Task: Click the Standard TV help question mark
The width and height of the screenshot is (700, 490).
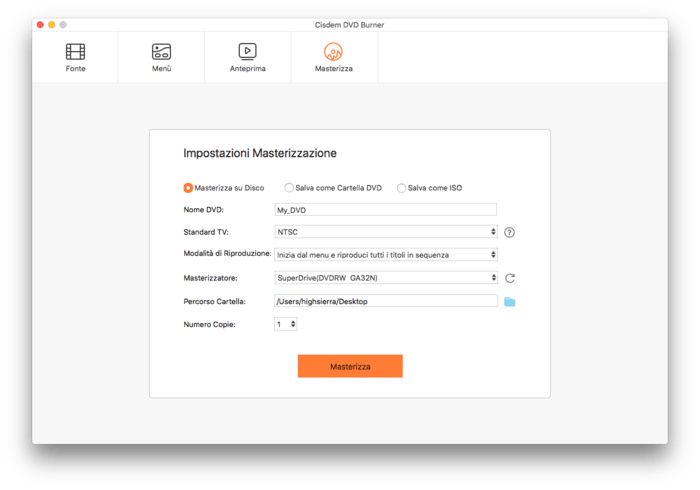Action: point(509,232)
